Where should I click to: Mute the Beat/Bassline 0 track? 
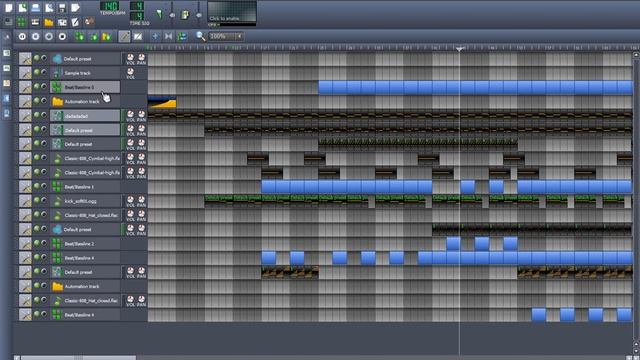click(x=37, y=87)
